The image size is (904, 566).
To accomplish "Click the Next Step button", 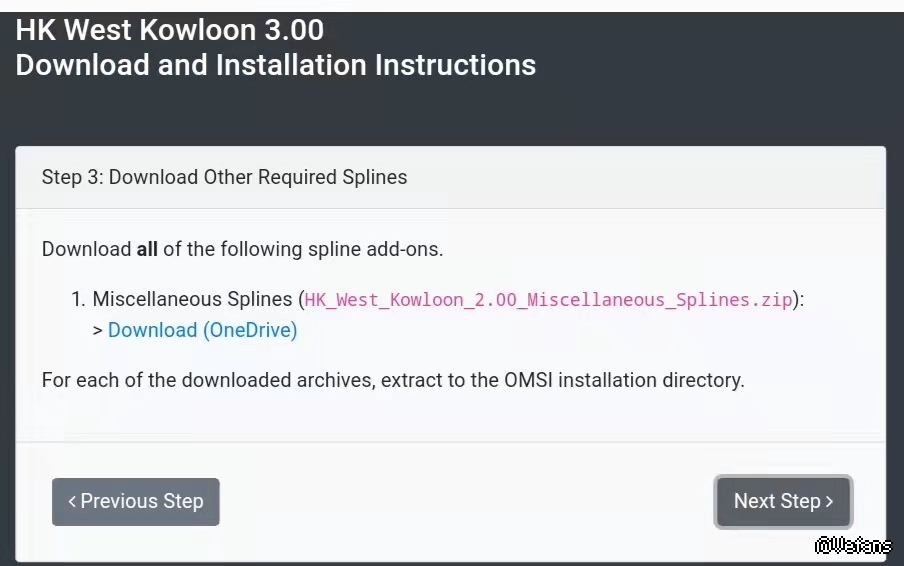I will (783, 501).
